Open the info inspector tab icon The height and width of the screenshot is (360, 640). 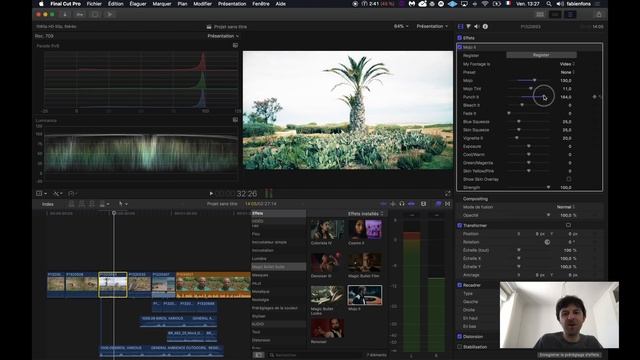(485, 27)
